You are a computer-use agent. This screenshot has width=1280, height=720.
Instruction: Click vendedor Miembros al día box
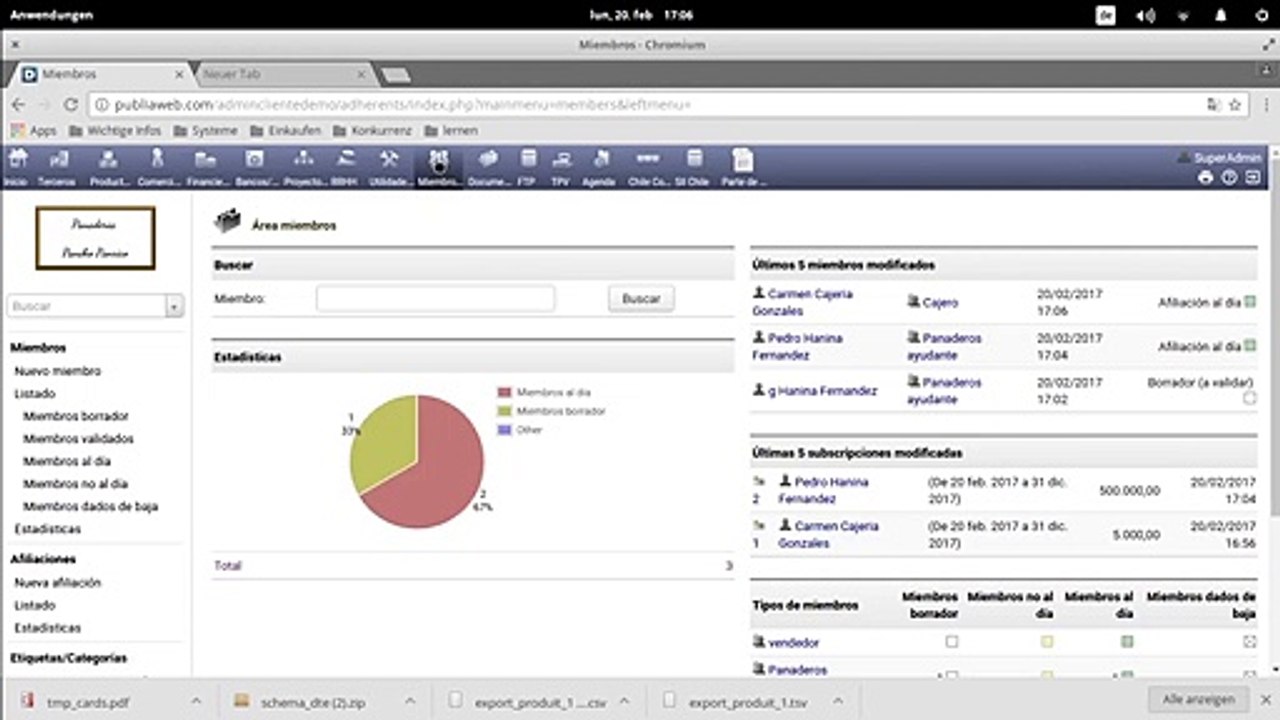coord(1127,642)
